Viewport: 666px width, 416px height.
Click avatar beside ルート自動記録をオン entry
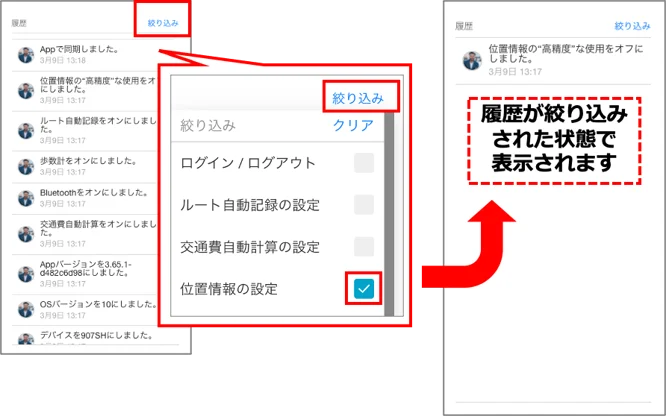tap(26, 131)
